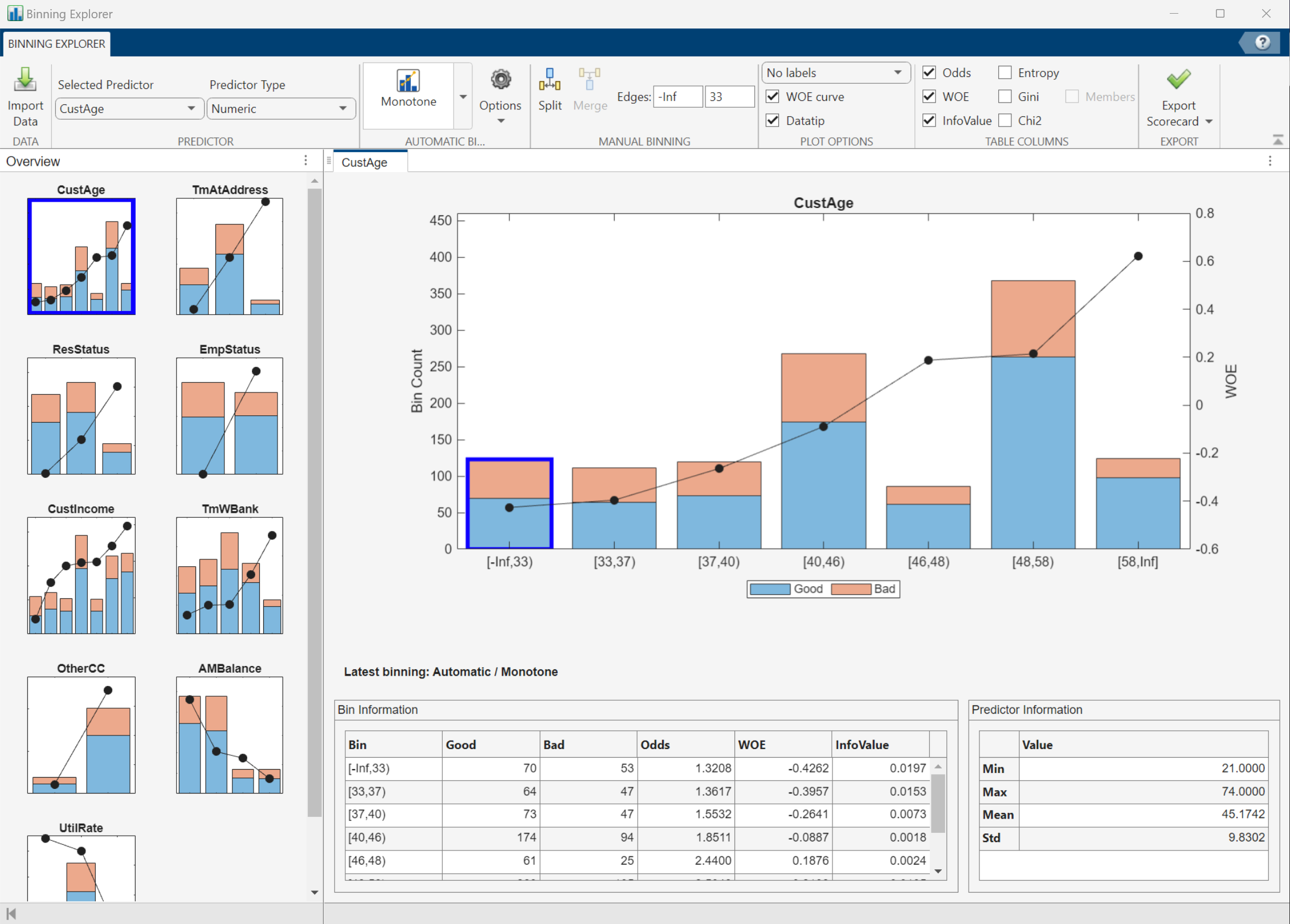This screenshot has width=1290, height=924.
Task: Expand the Export Scorecard dropdown arrow
Action: (1209, 121)
